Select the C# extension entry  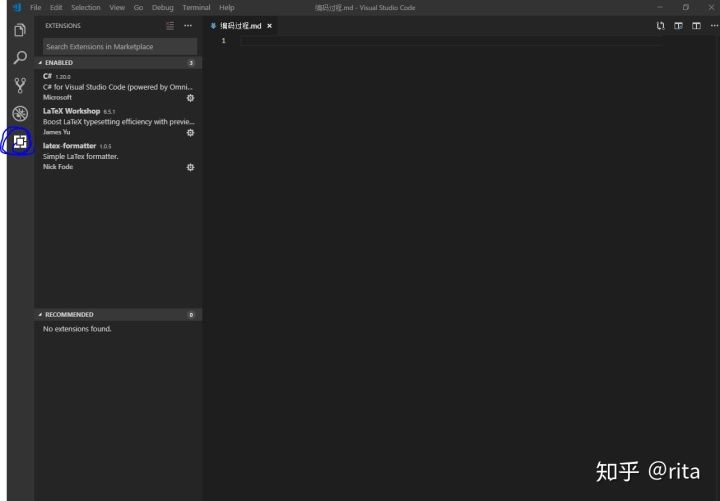tap(118, 87)
